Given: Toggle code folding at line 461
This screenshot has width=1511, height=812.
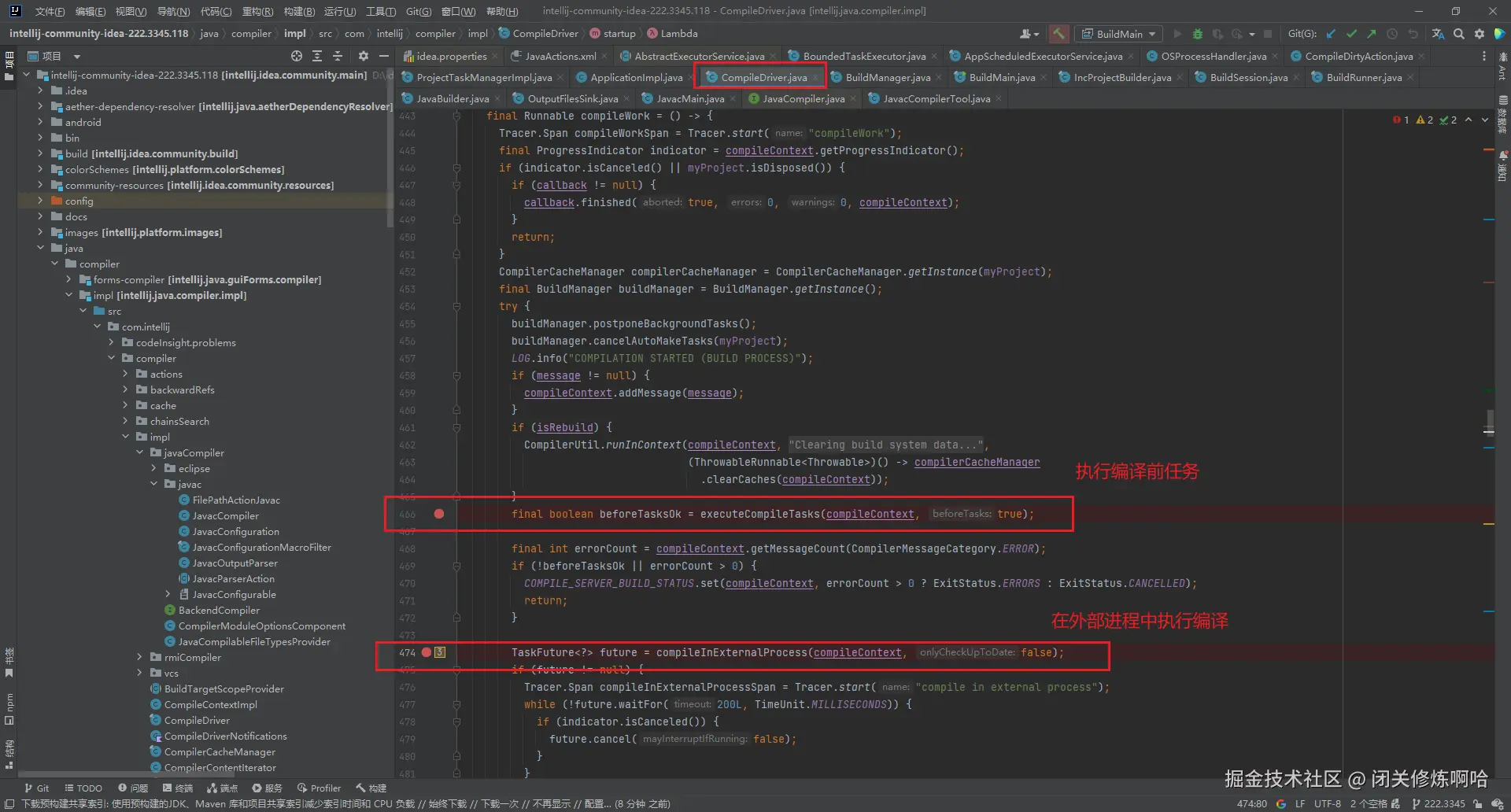Looking at the screenshot, I should pyautogui.click(x=456, y=427).
